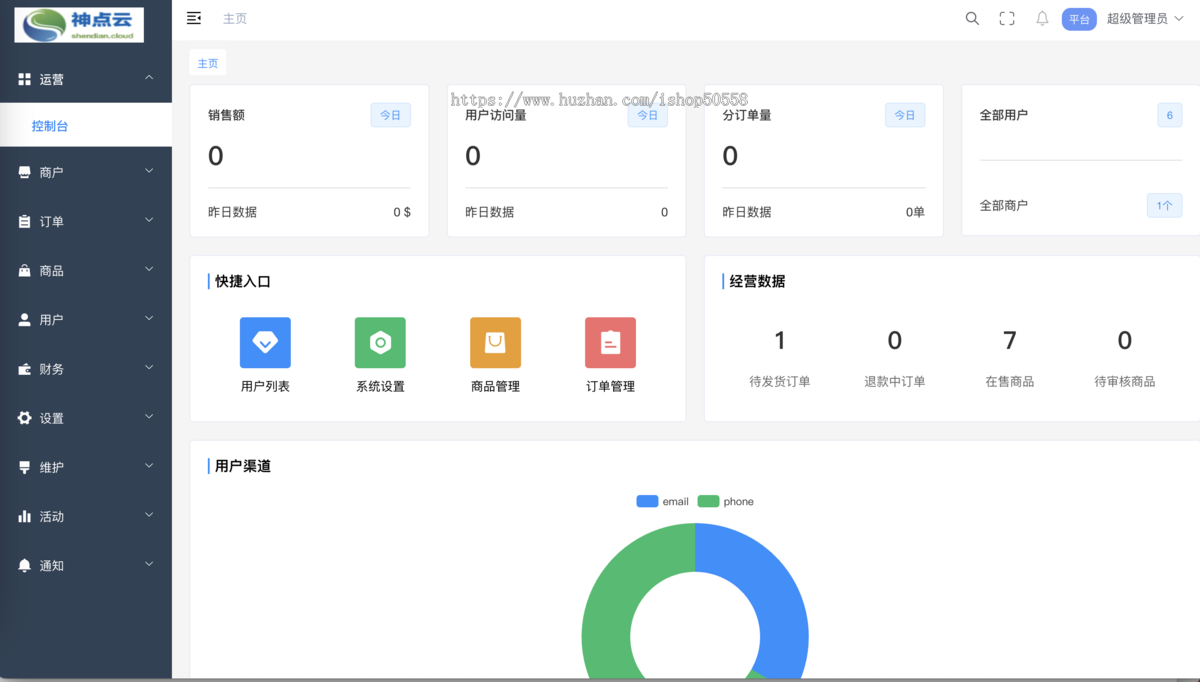
Task: Click the 全部商户 label
Action: [x=1004, y=205]
